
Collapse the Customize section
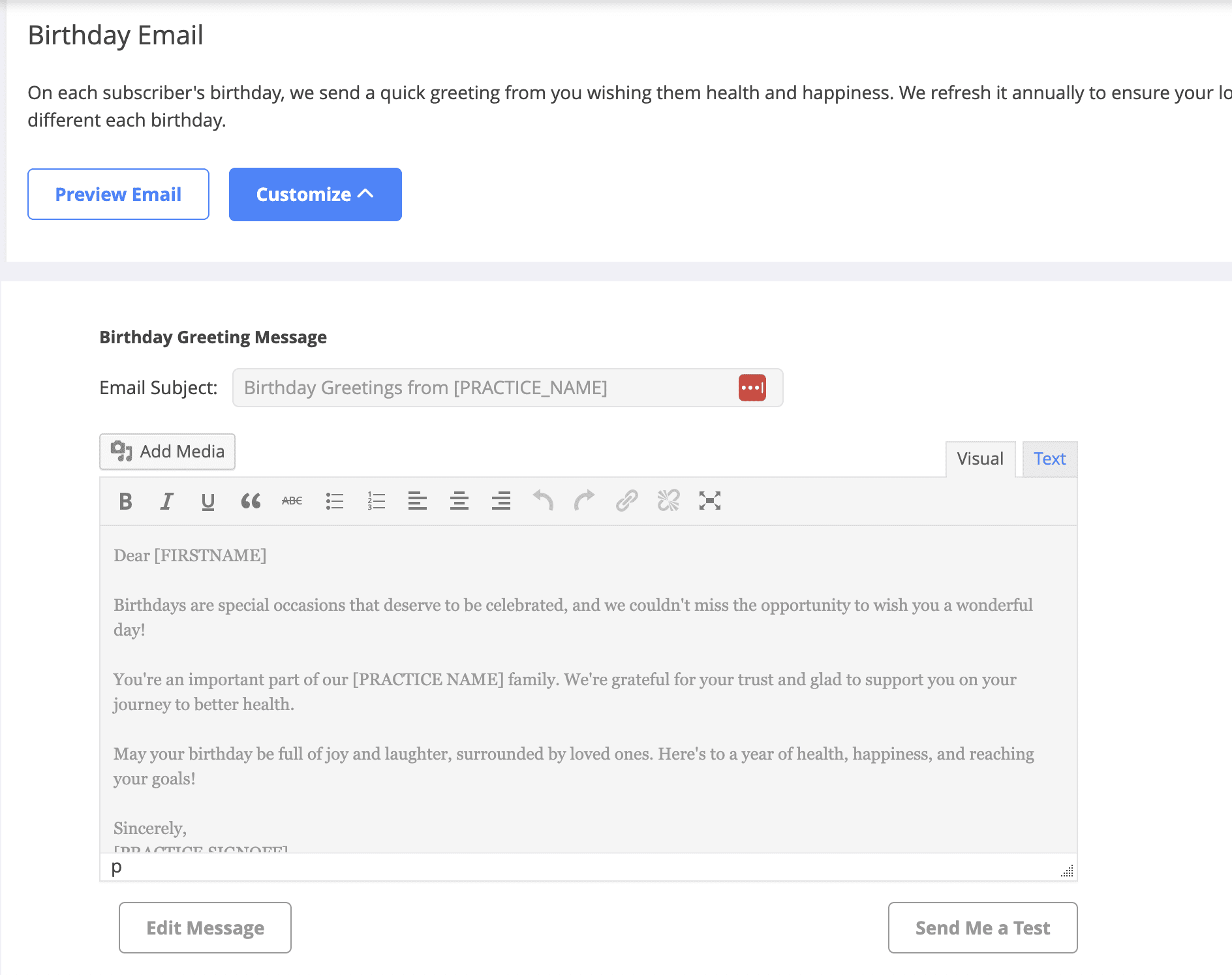315,194
